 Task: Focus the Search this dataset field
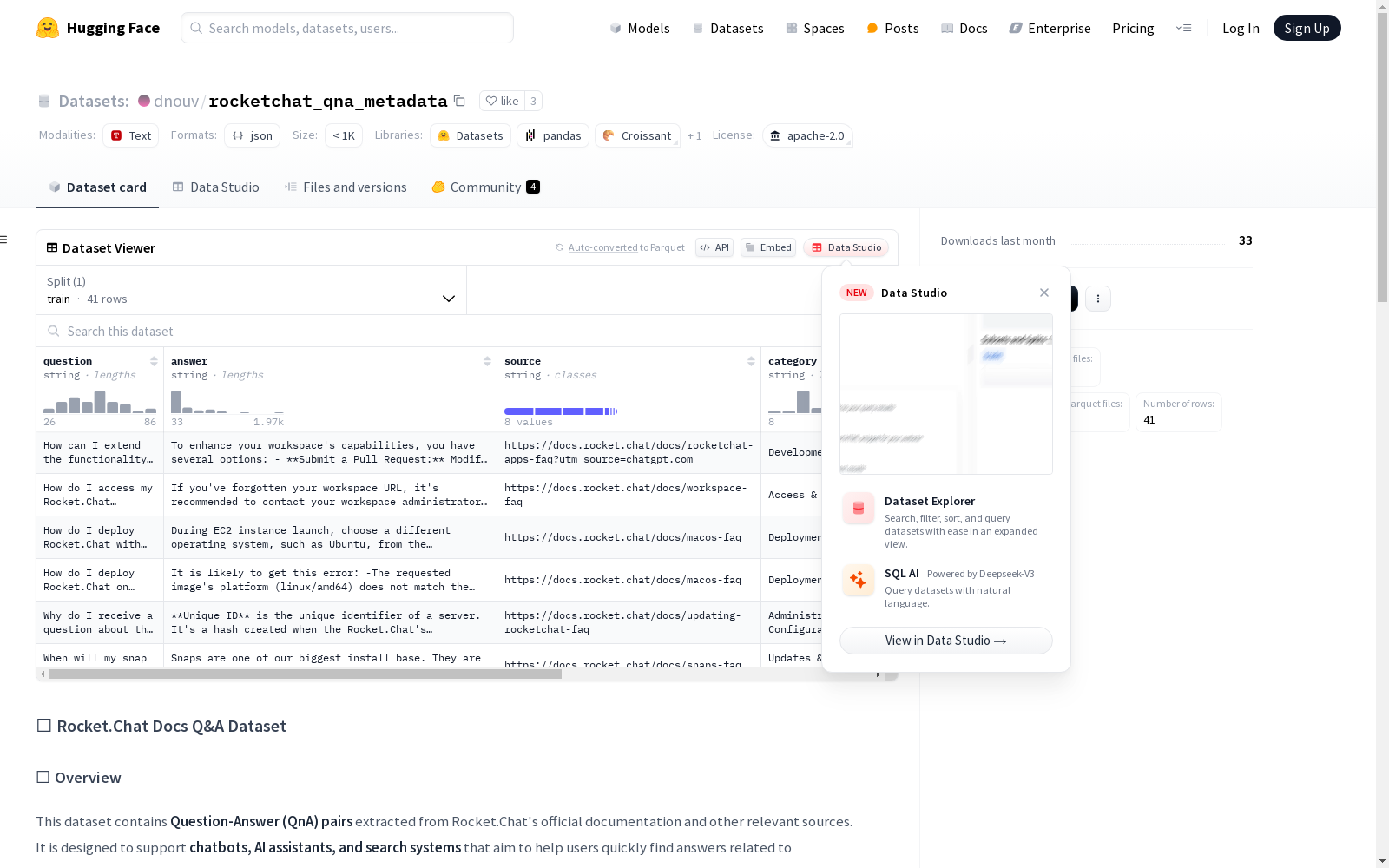(429, 331)
